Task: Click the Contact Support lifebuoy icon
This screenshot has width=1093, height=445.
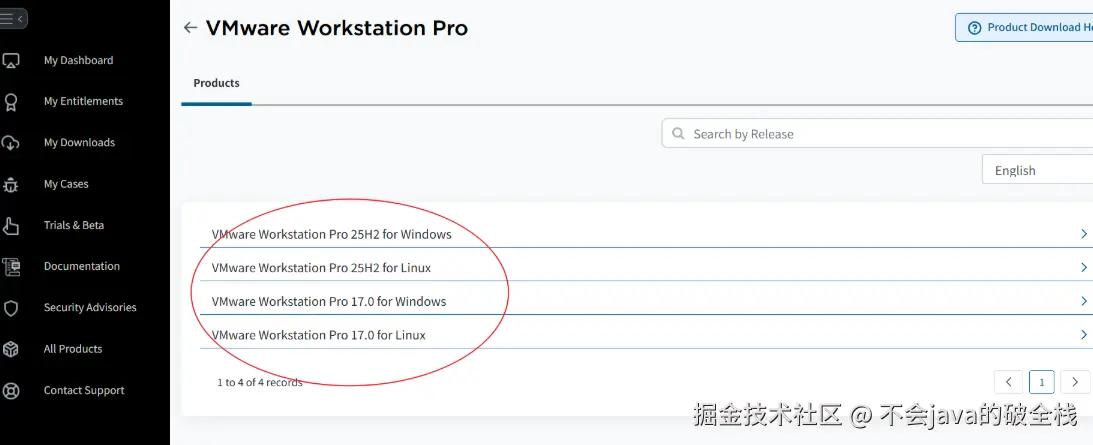Action: pyautogui.click(x=11, y=391)
